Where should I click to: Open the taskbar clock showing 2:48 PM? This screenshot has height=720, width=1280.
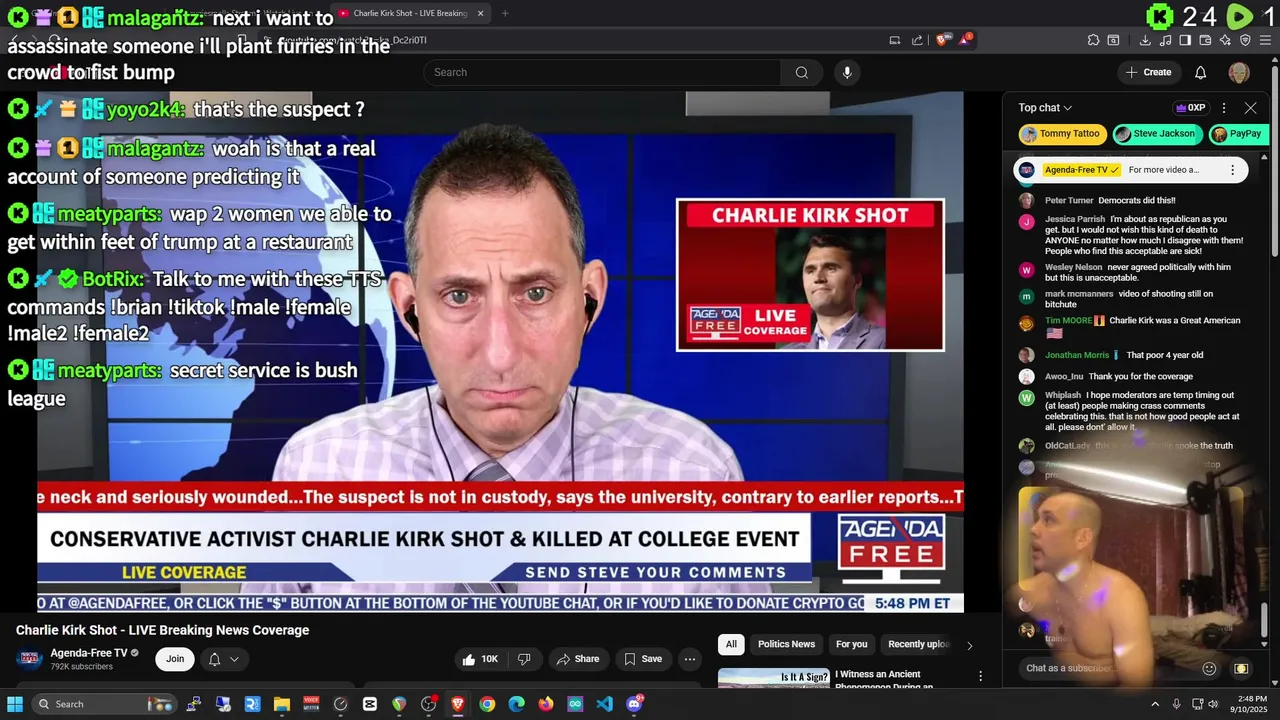coord(1251,704)
